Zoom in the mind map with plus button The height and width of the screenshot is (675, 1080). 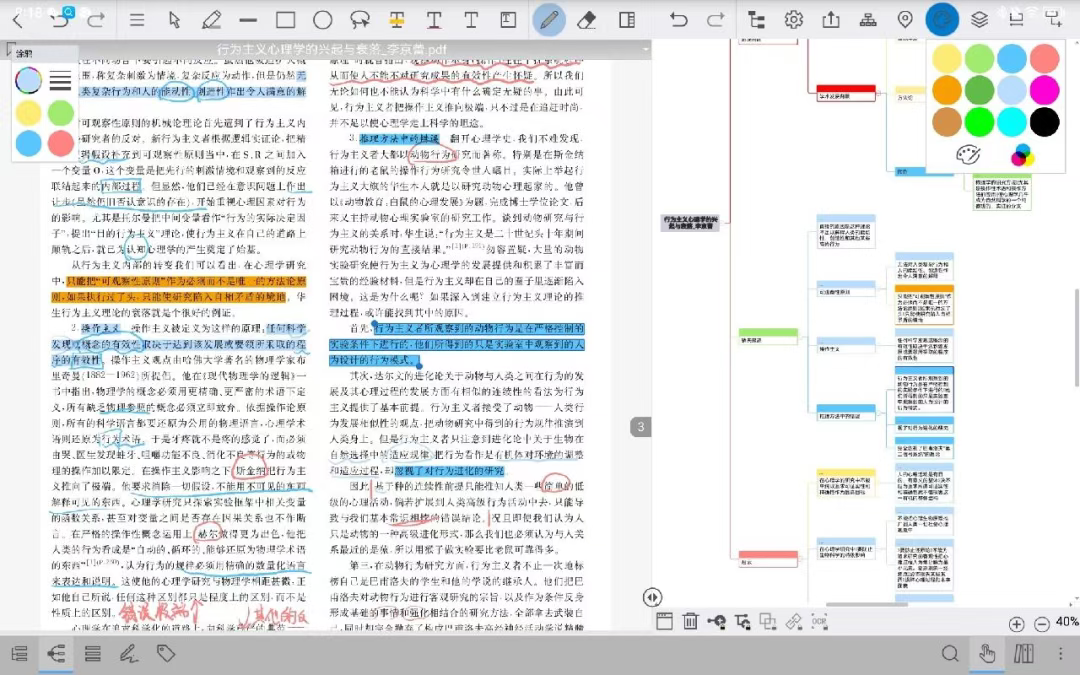(x=1017, y=624)
